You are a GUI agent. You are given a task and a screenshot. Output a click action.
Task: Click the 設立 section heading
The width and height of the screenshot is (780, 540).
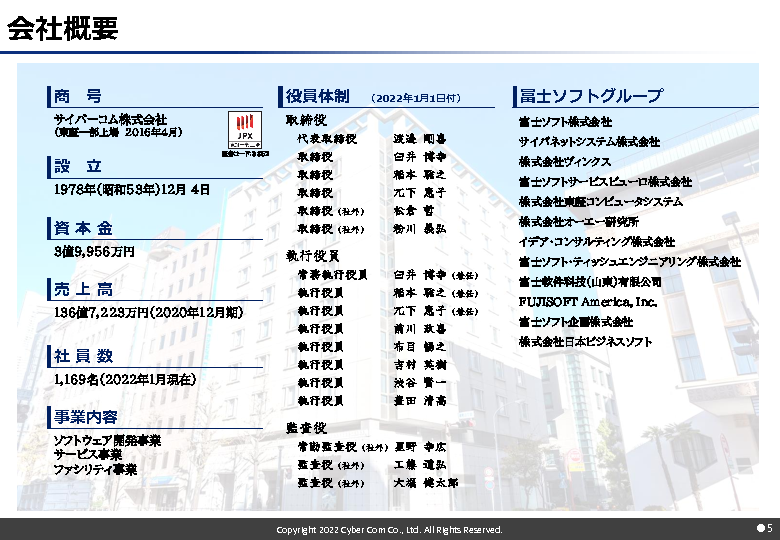(78, 166)
